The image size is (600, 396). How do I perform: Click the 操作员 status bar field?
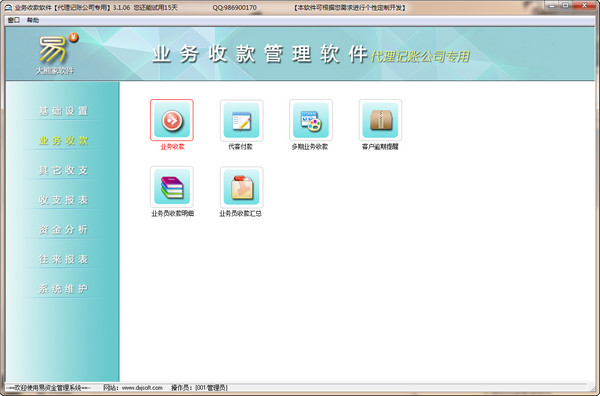pos(199,388)
